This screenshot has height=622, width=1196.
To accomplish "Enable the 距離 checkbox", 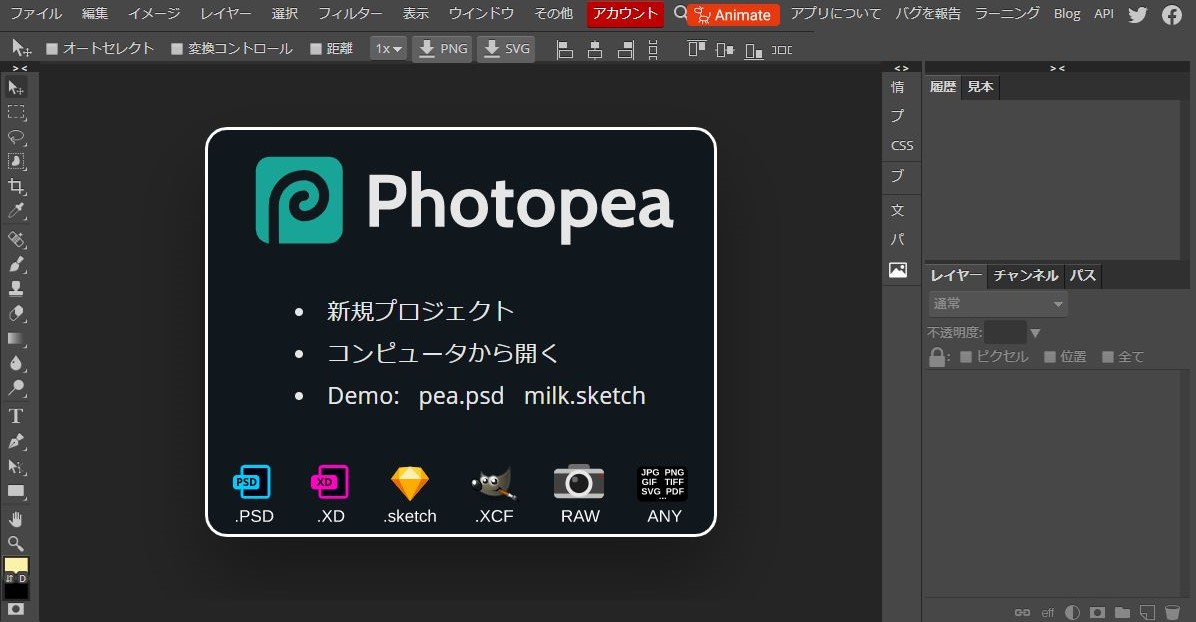I will coord(316,49).
